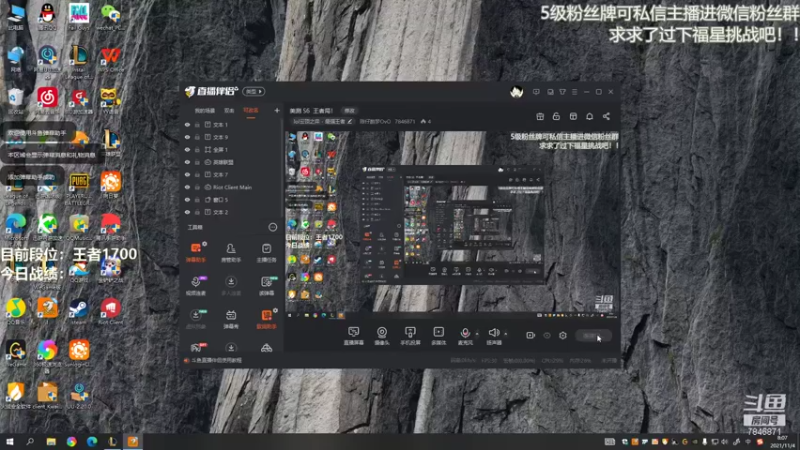Viewport: 800px width, 450px height.
Task: Hide the 文本 9 layer
Action: (187, 137)
